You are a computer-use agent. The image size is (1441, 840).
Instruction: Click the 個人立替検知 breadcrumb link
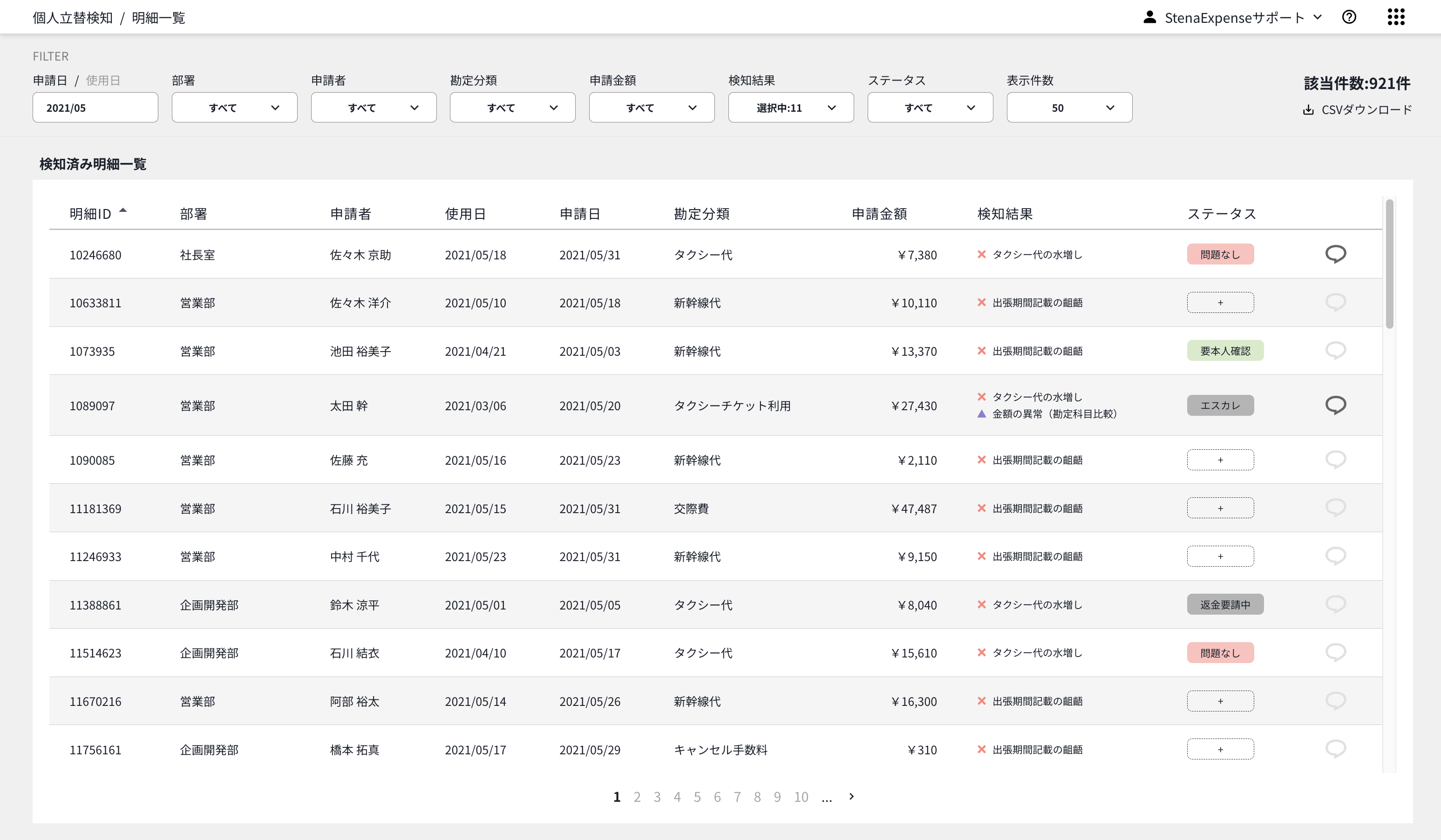pos(73,18)
